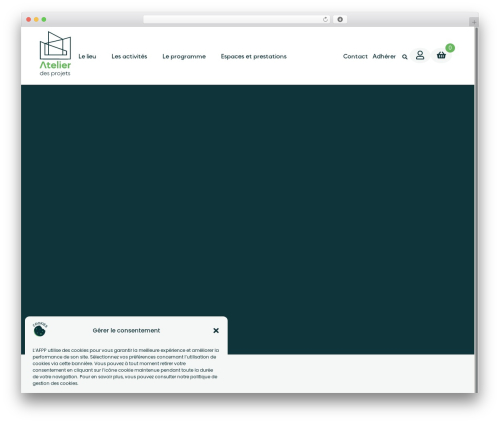Click the page vertical scrollbar

476,209
